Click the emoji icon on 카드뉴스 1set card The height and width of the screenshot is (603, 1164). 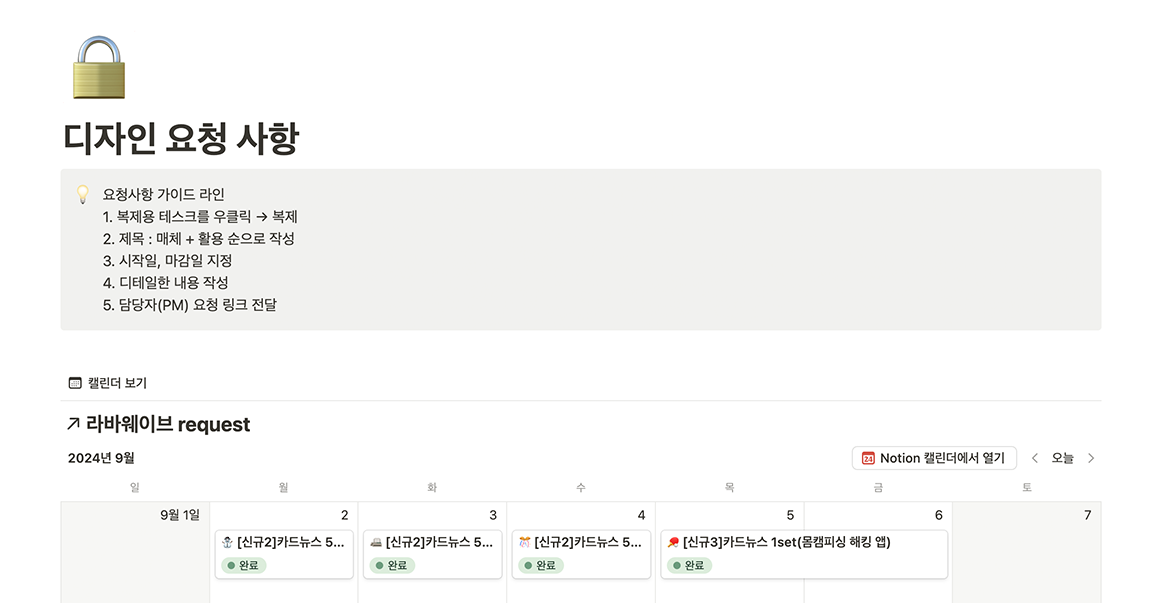pyautogui.click(x=673, y=543)
